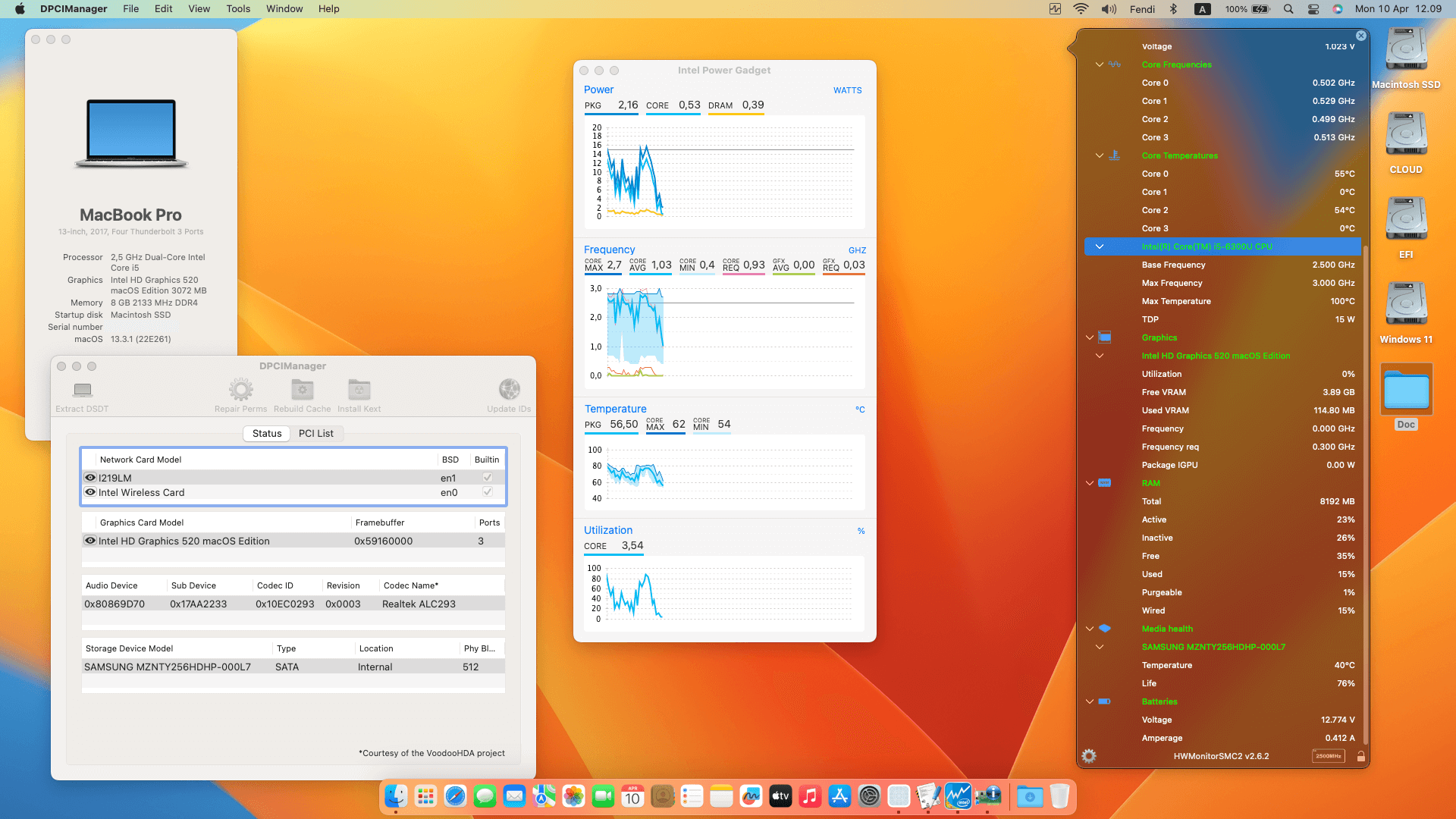This screenshot has width=1456, height=819.
Task: Collapse the Batteries section
Action: click(1090, 701)
